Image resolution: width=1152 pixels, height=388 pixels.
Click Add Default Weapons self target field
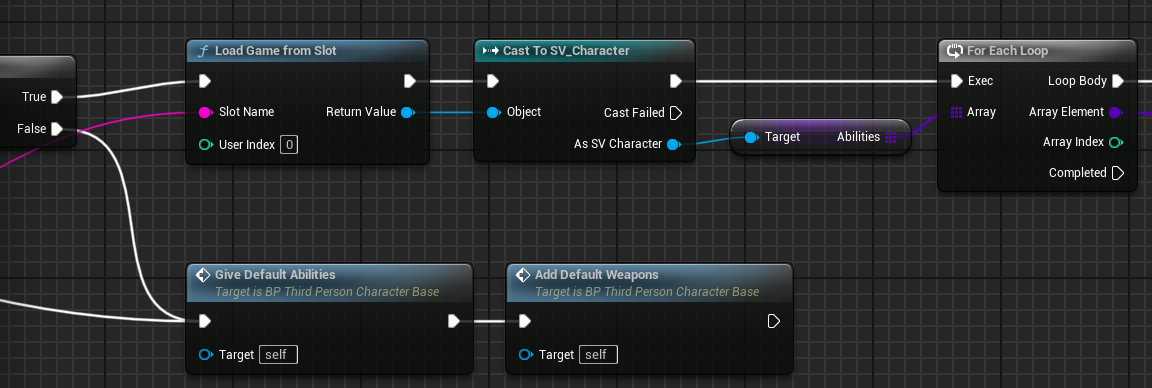[598, 355]
